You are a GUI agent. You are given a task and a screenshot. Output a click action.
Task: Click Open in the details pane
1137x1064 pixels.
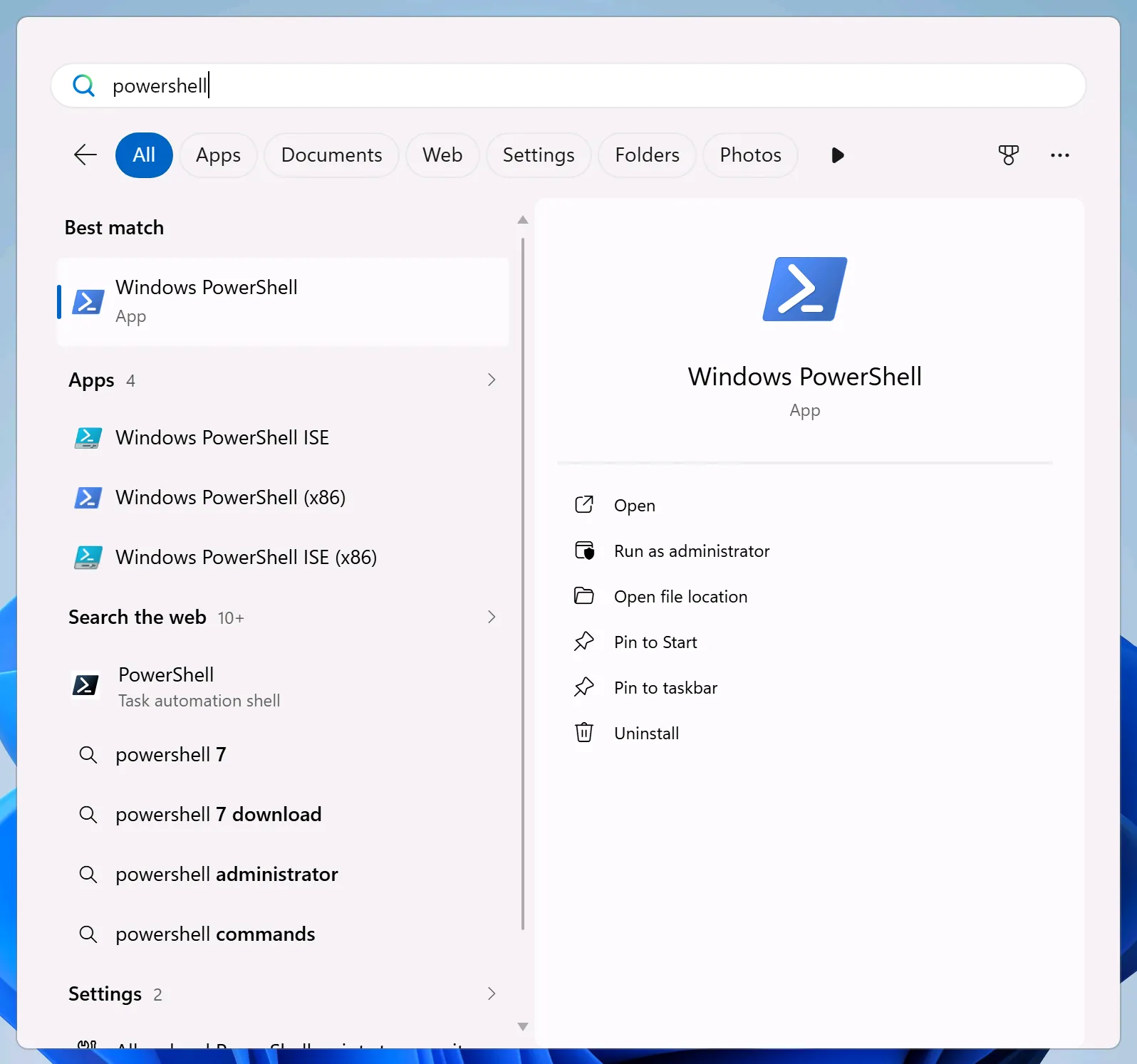pyautogui.click(x=635, y=506)
